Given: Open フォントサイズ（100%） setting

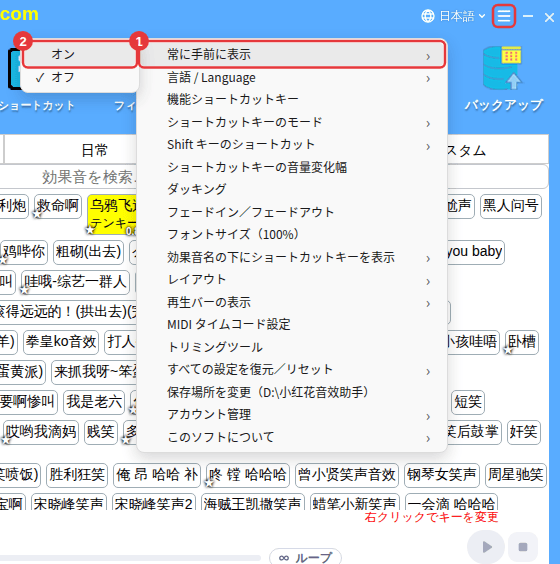Looking at the screenshot, I should 292,235.
